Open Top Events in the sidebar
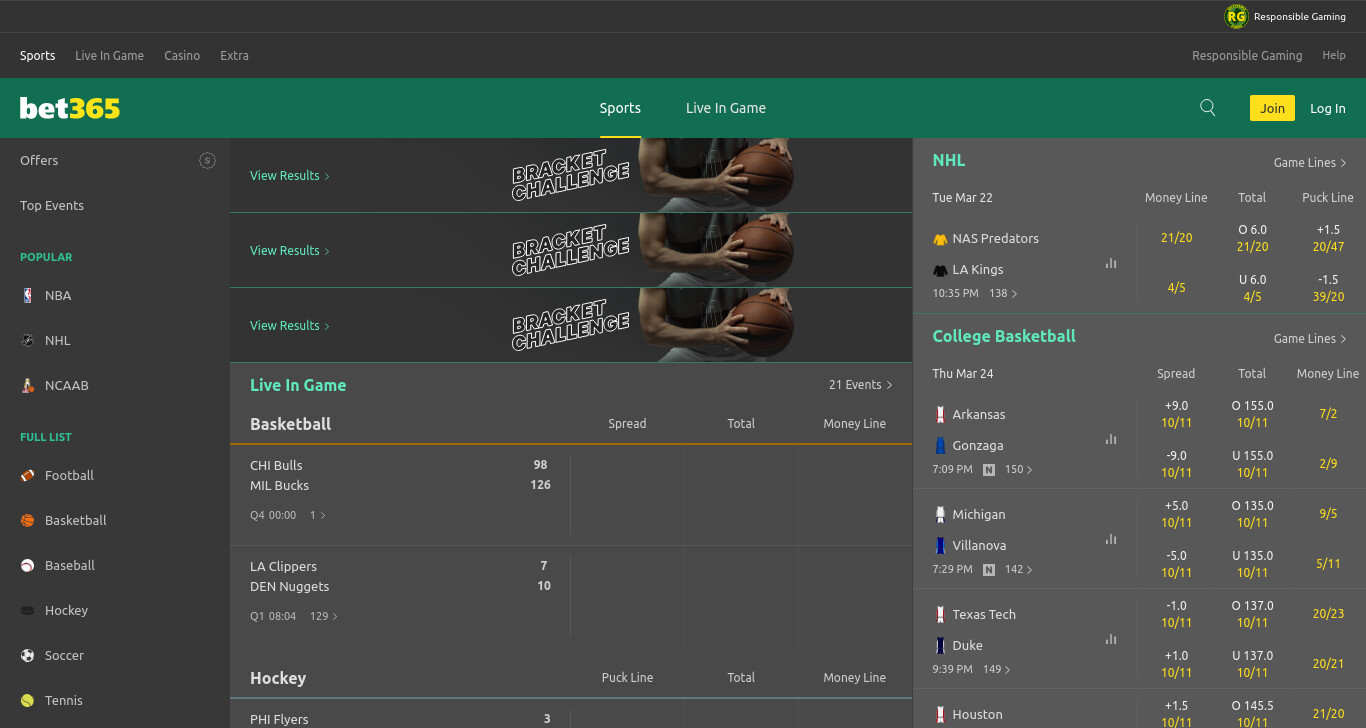This screenshot has width=1366, height=728. pyautogui.click(x=52, y=205)
